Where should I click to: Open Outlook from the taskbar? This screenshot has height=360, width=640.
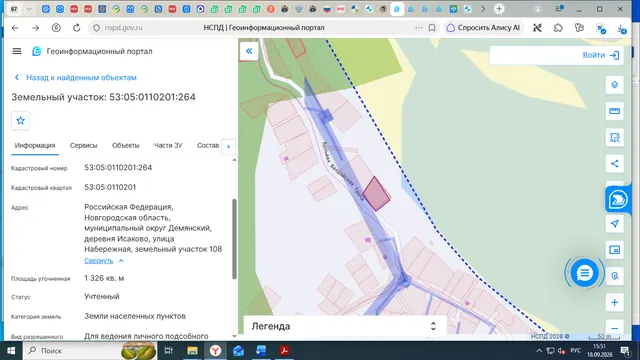pos(238,351)
